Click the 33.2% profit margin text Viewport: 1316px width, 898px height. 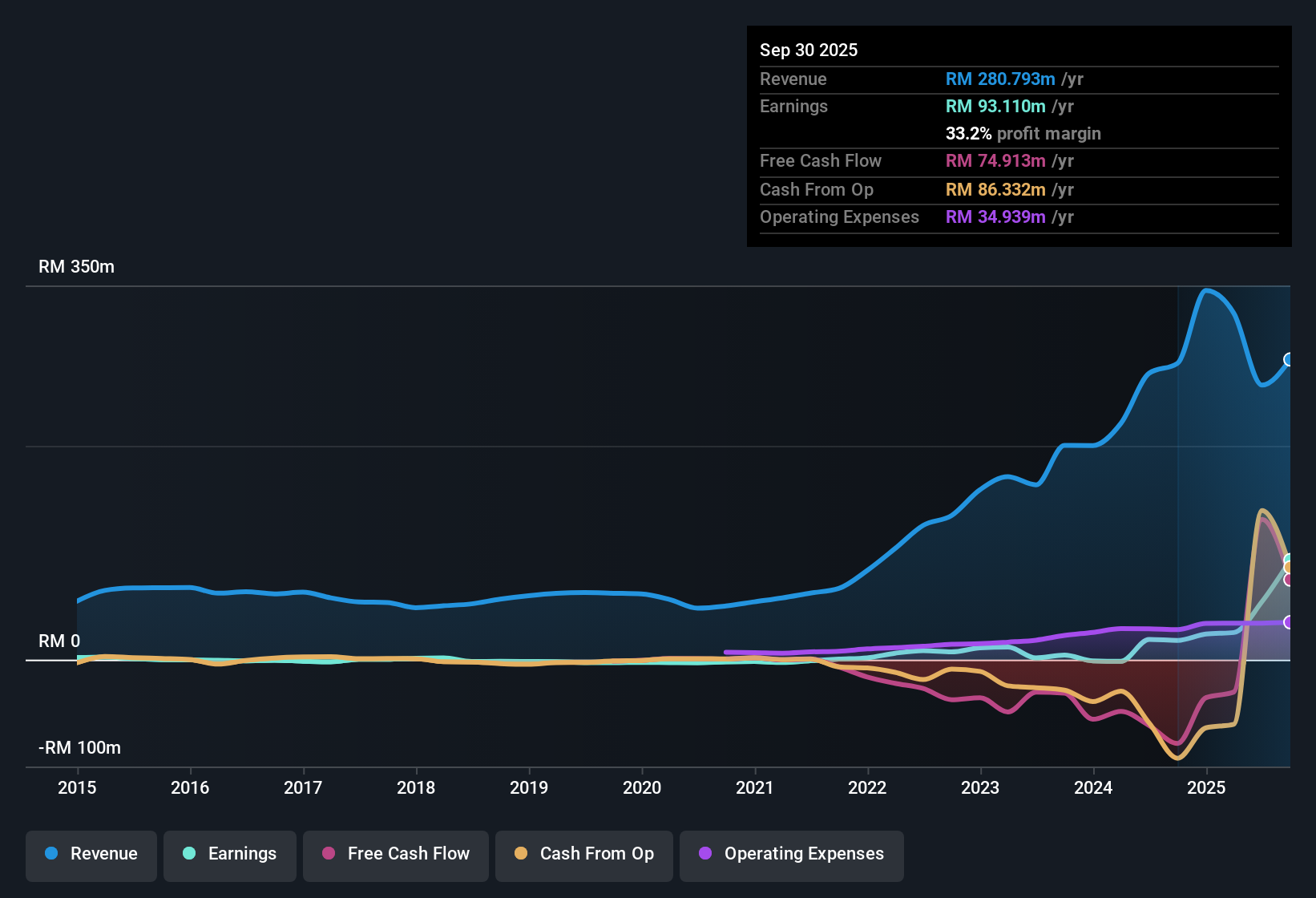pos(1023,134)
